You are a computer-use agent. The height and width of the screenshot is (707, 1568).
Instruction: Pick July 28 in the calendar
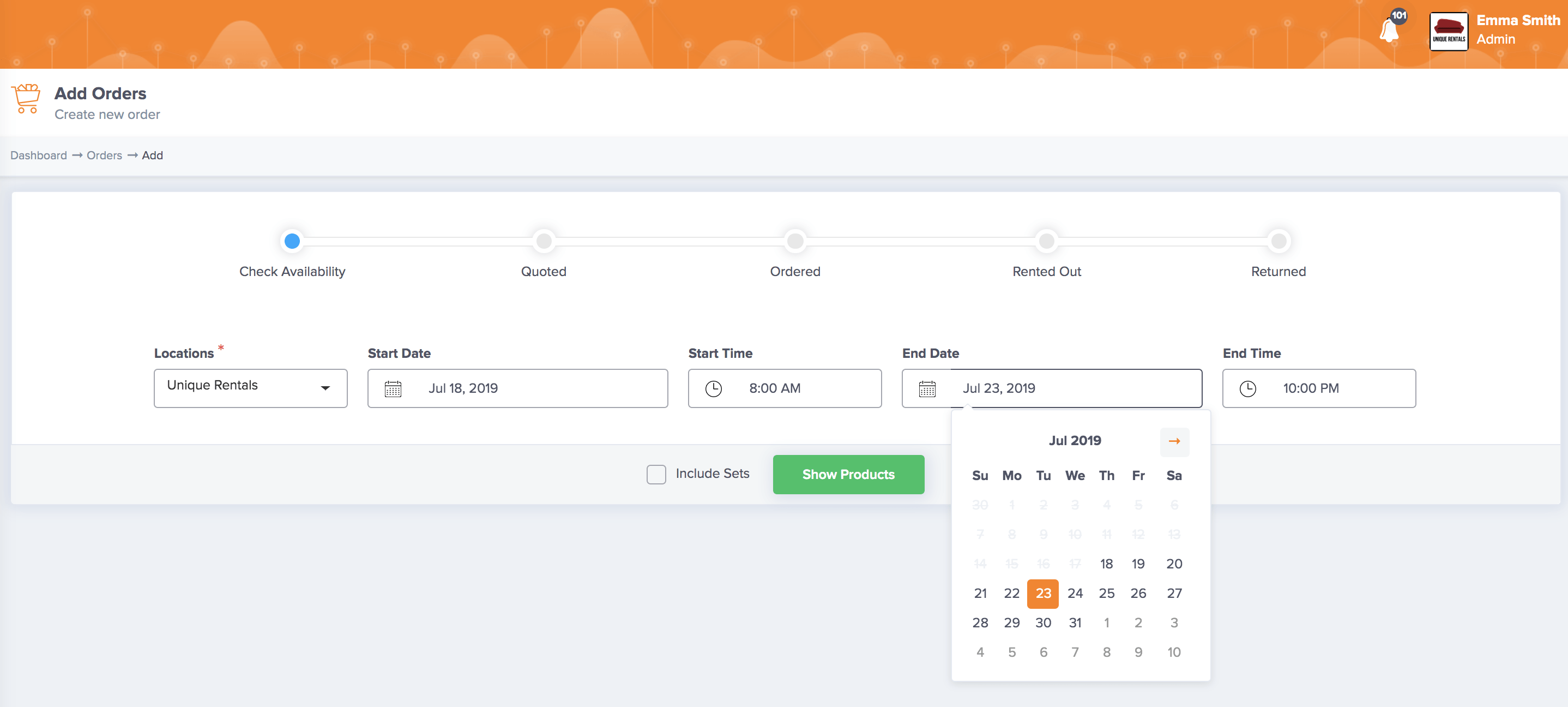point(980,622)
